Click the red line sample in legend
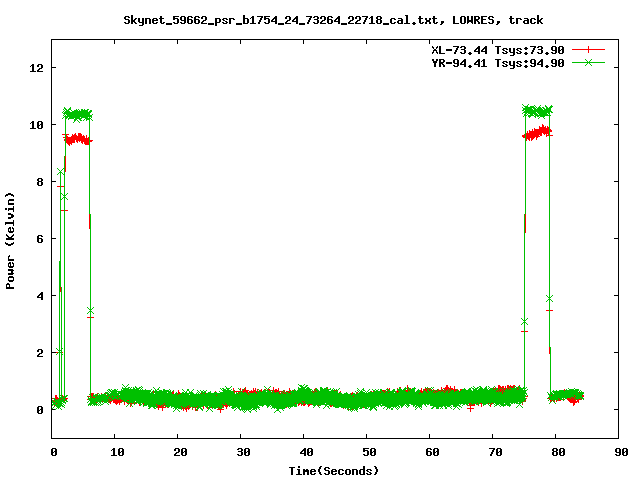Screen dimensions: 640x480 [588, 50]
